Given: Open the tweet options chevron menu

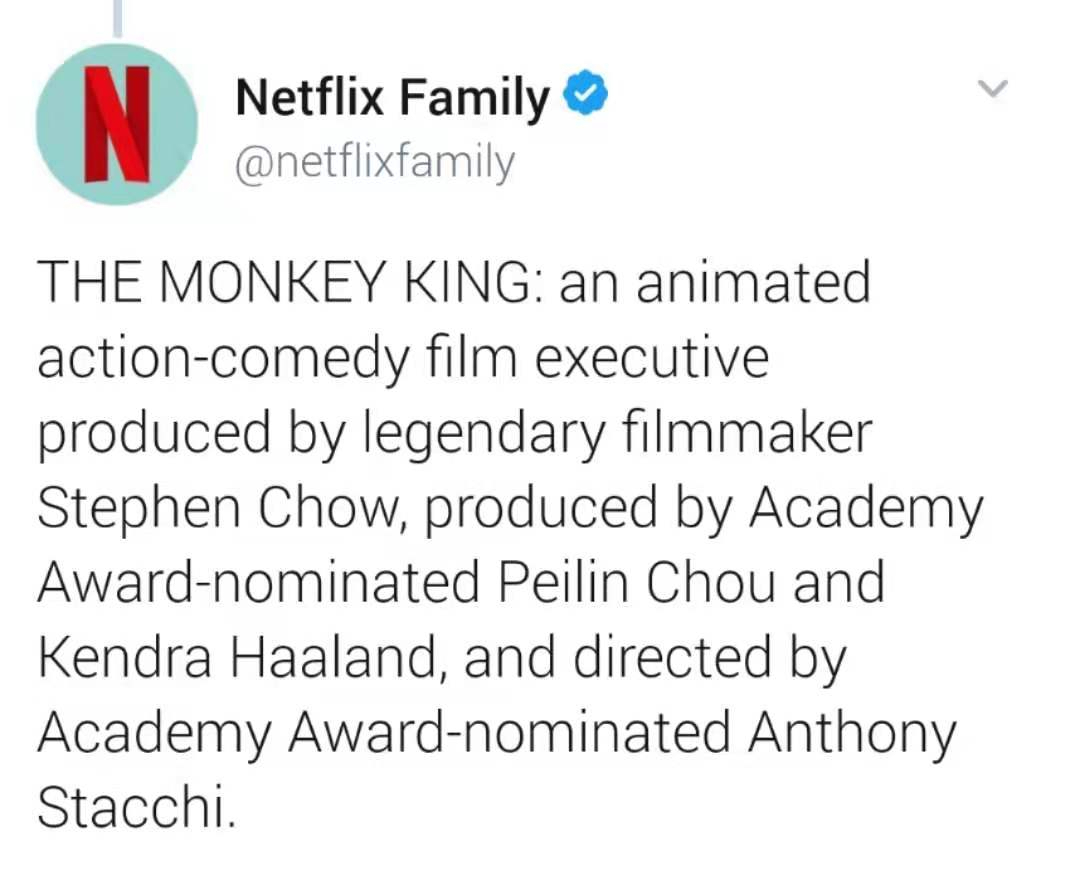Looking at the screenshot, I should tap(992, 89).
